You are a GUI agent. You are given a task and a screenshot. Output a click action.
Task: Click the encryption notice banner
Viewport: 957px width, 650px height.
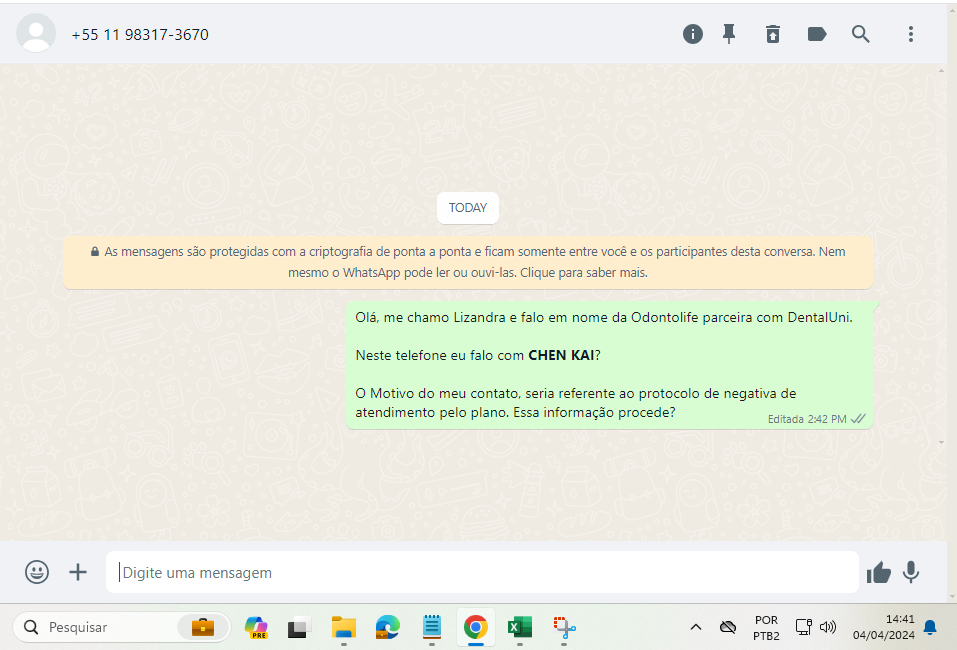(x=468, y=262)
